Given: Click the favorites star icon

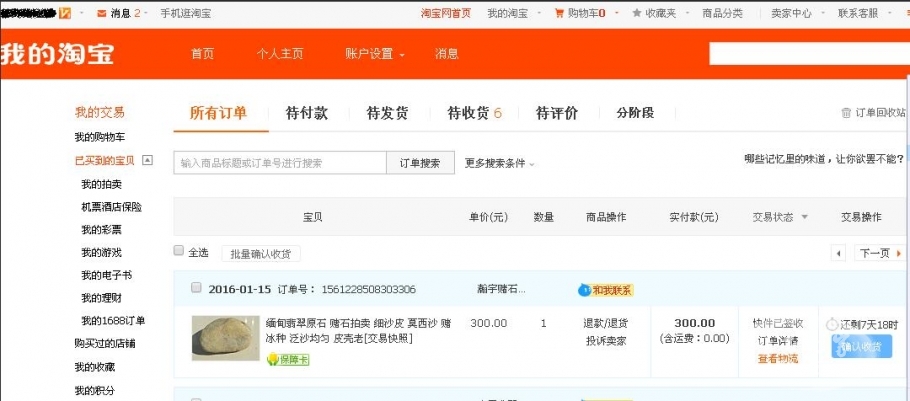Looking at the screenshot, I should 637,13.
